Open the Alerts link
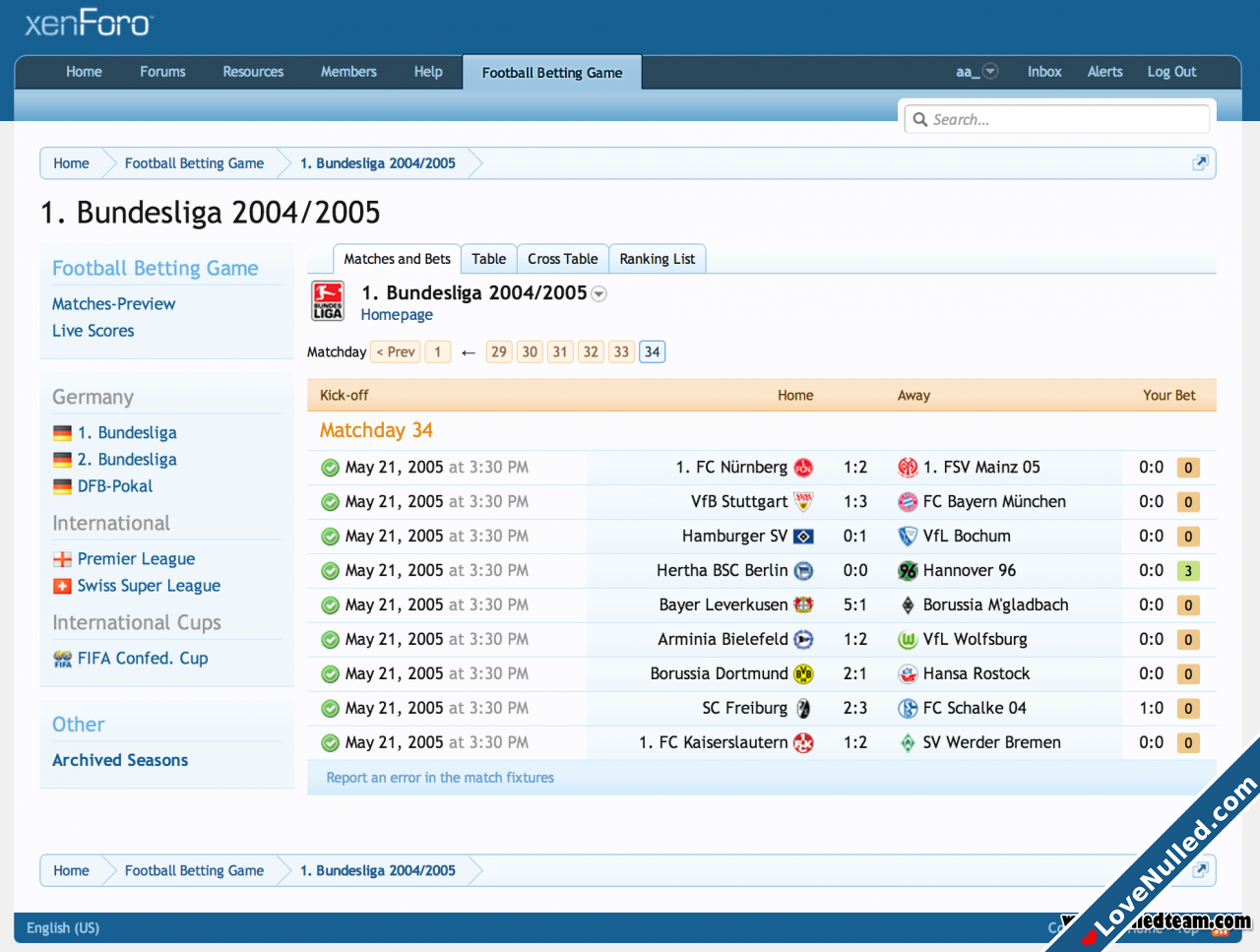The image size is (1260, 952). tap(1104, 72)
